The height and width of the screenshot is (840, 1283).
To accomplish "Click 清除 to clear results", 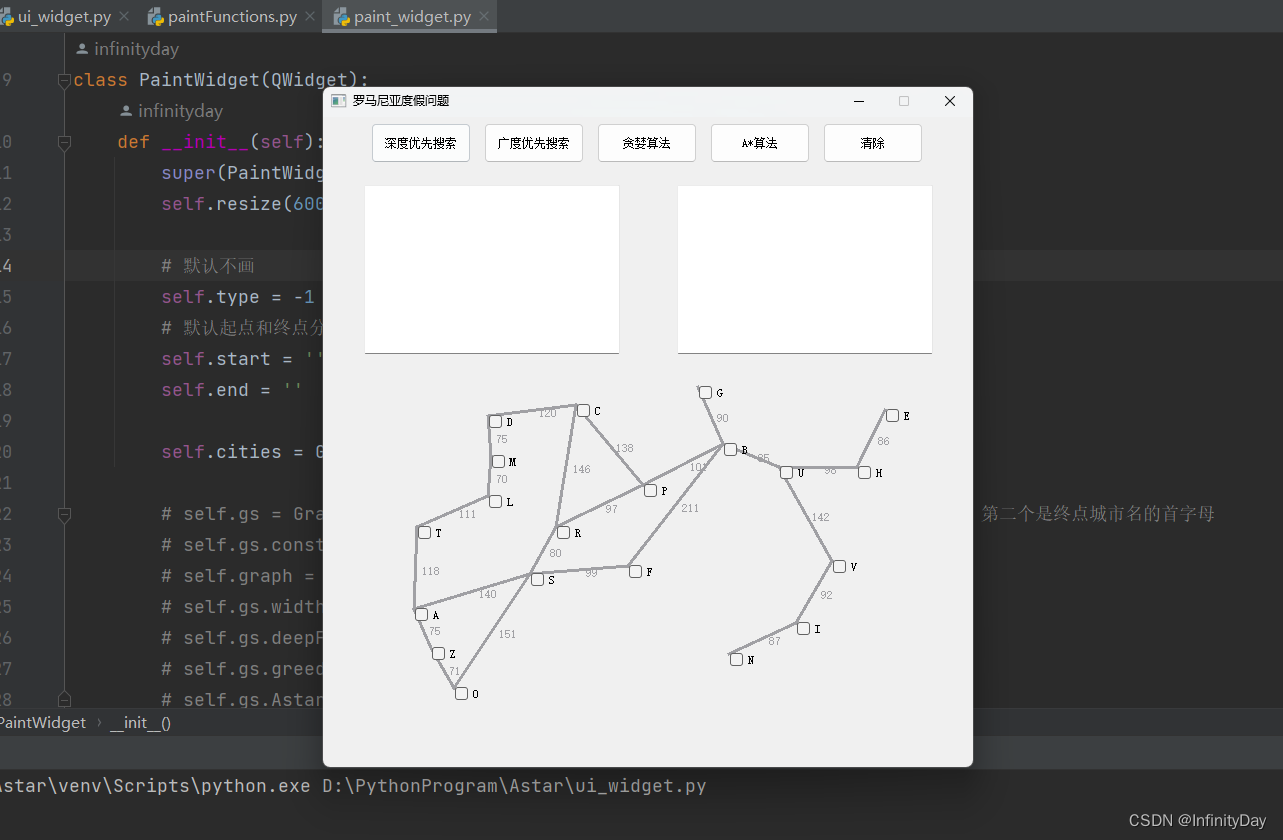I will [x=873, y=143].
